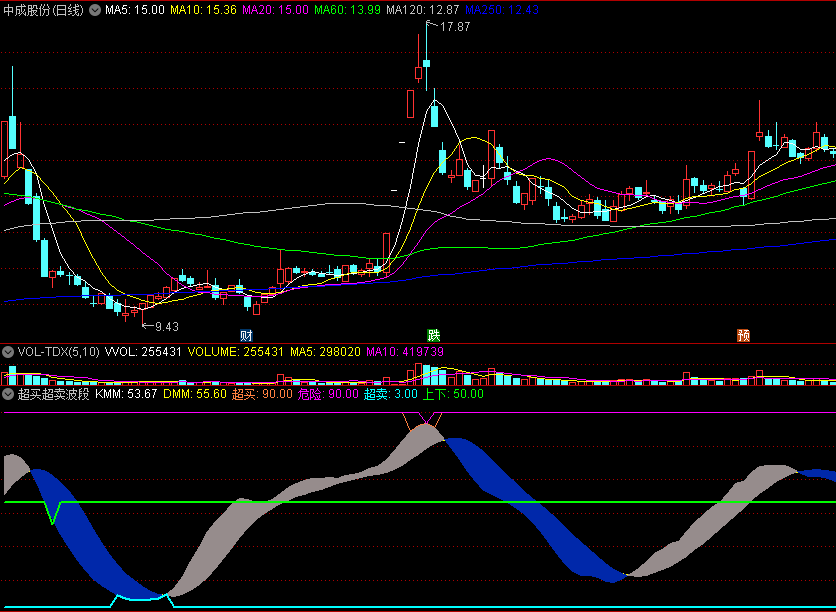Click the 超买: 90.00 label
Image resolution: width=836 pixels, height=612 pixels.
click(x=262, y=394)
